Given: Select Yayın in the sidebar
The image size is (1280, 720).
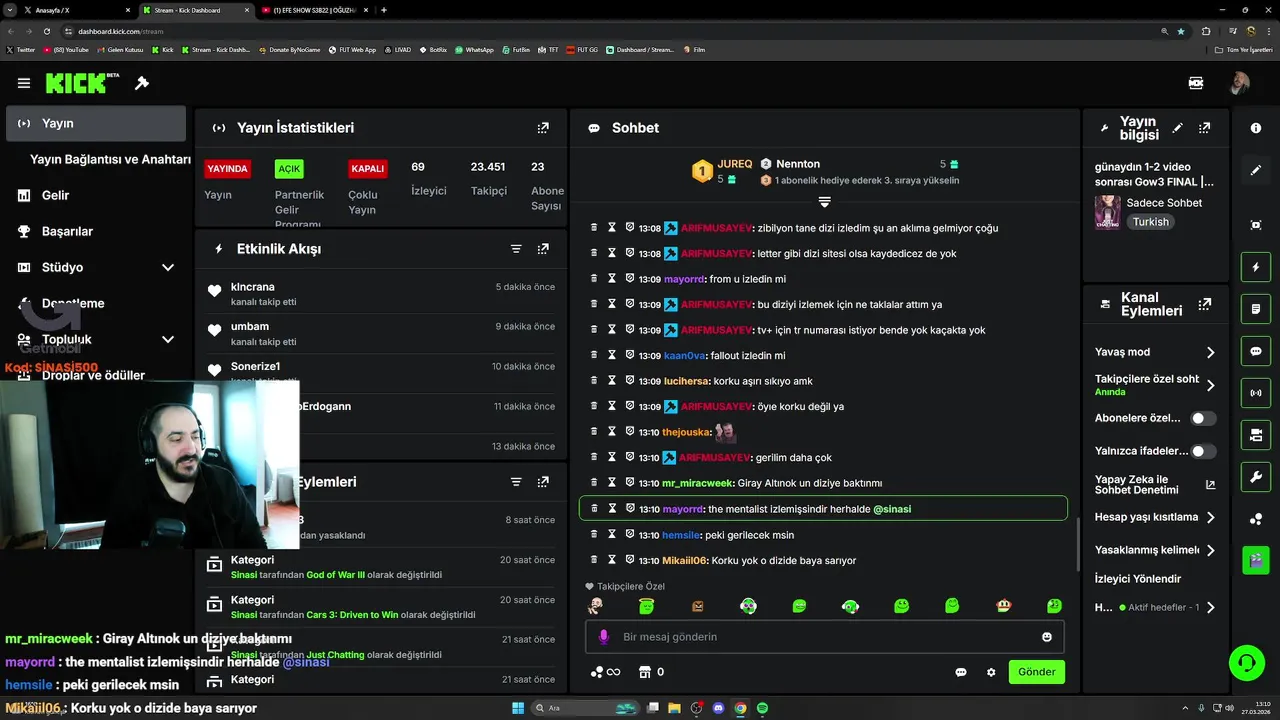Looking at the screenshot, I should tap(96, 123).
